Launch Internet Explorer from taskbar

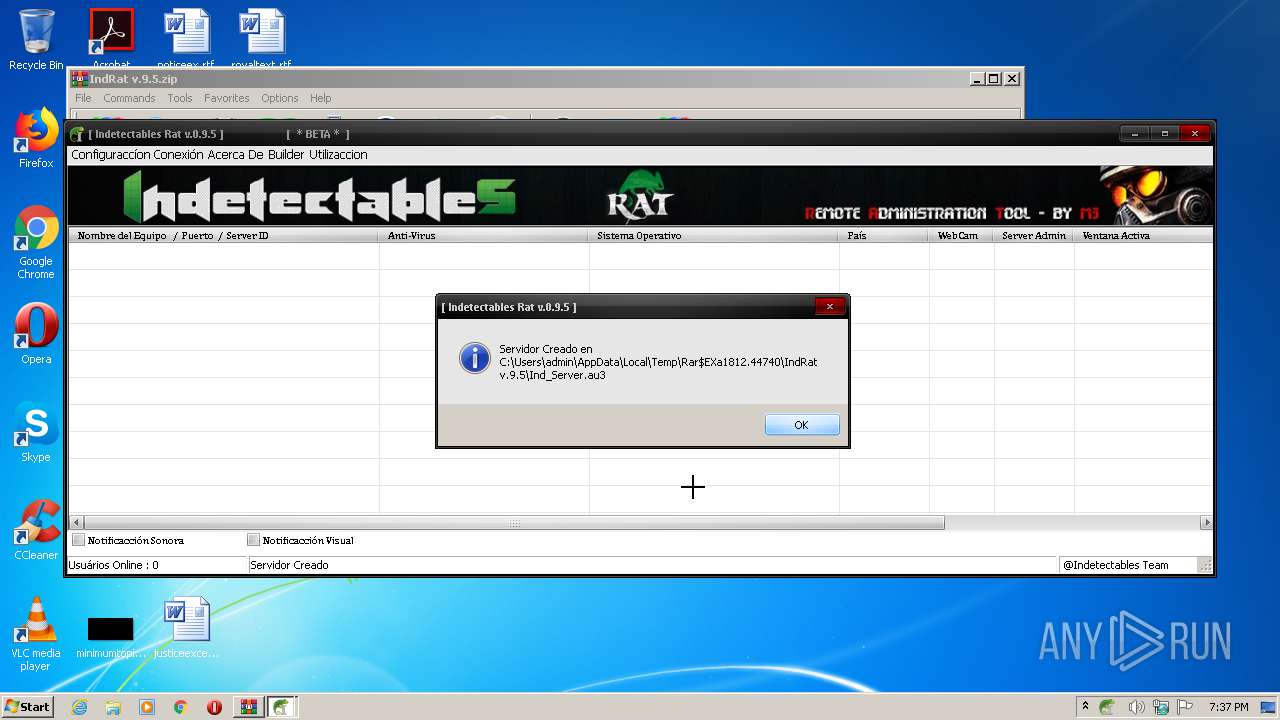79,707
